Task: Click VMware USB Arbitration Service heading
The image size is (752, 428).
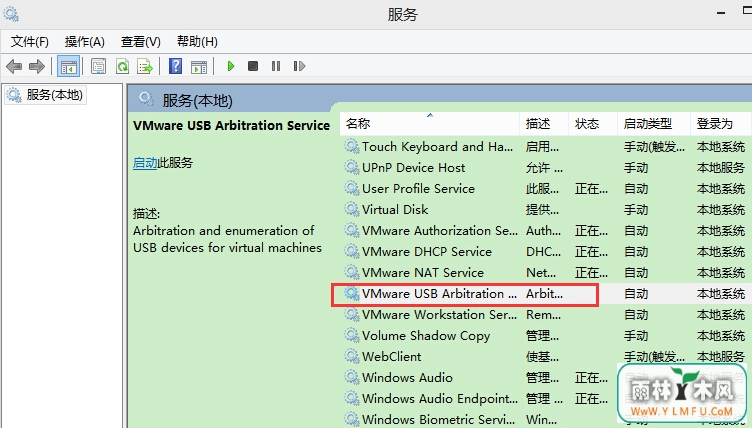Action: coord(231,125)
